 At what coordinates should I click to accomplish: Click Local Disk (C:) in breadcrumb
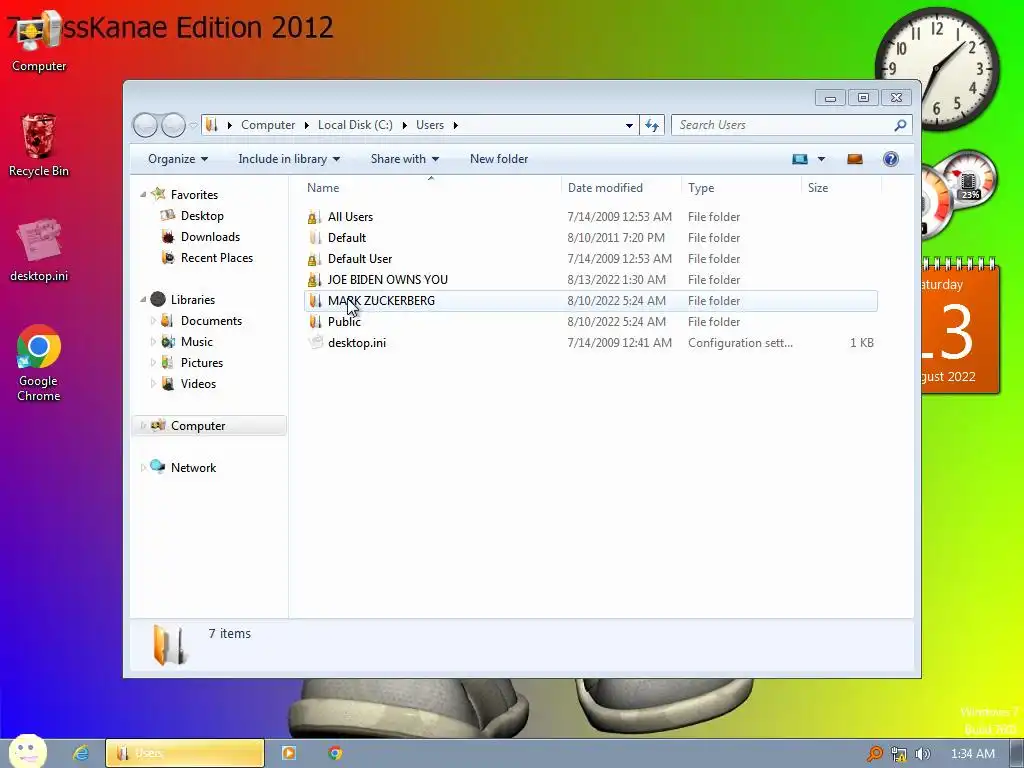pyautogui.click(x=355, y=125)
